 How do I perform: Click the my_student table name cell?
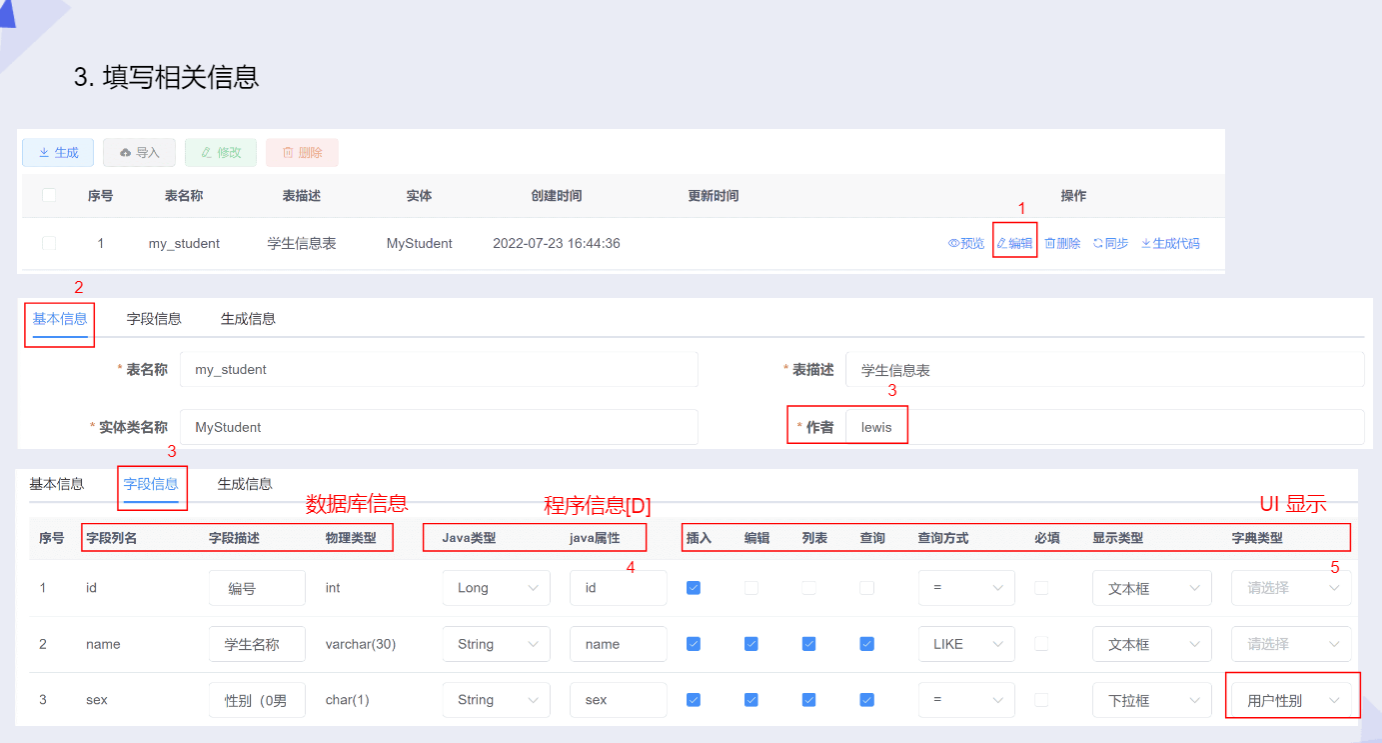click(x=184, y=243)
